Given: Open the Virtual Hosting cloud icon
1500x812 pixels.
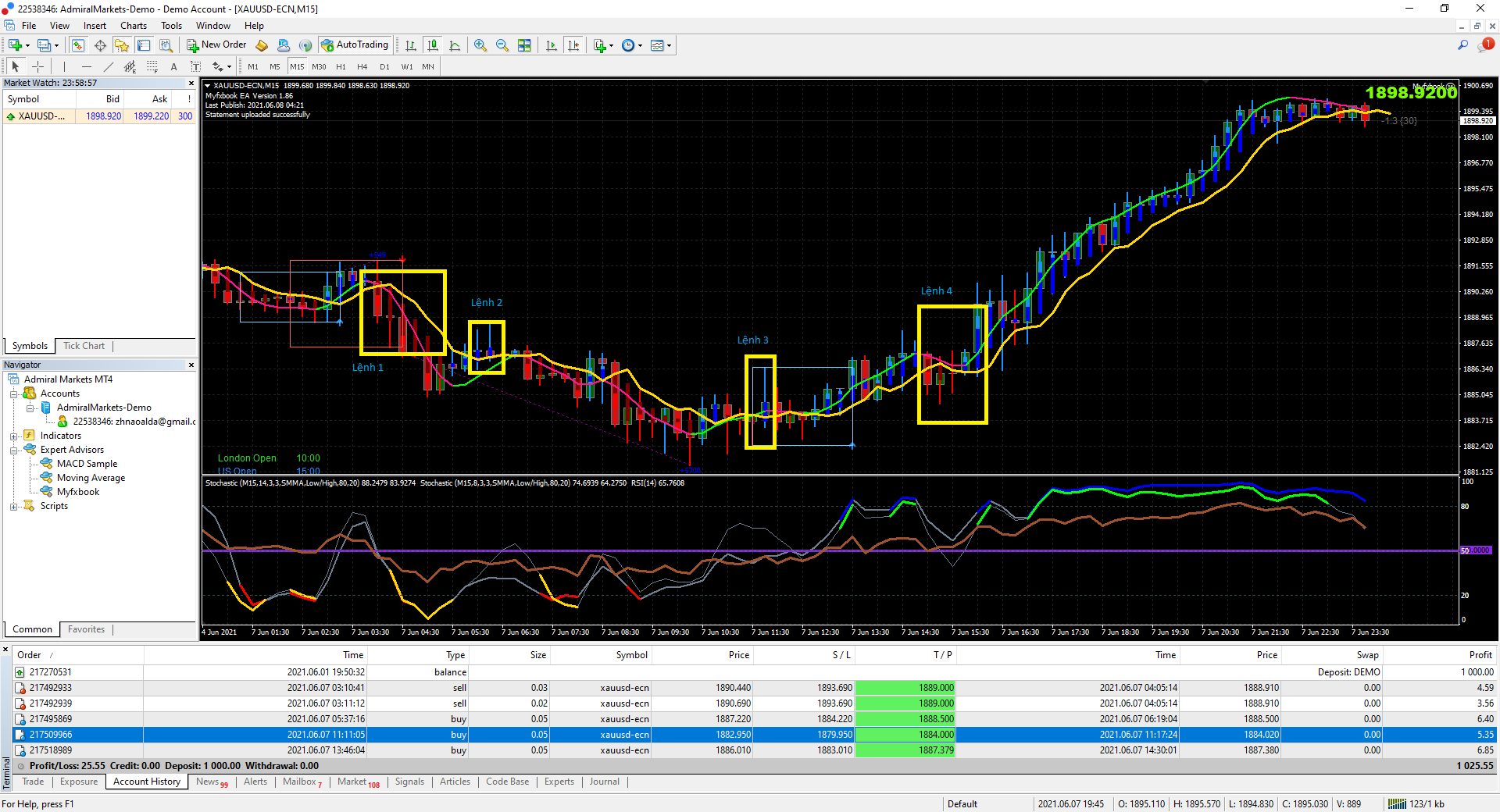Looking at the screenshot, I should coord(284,45).
